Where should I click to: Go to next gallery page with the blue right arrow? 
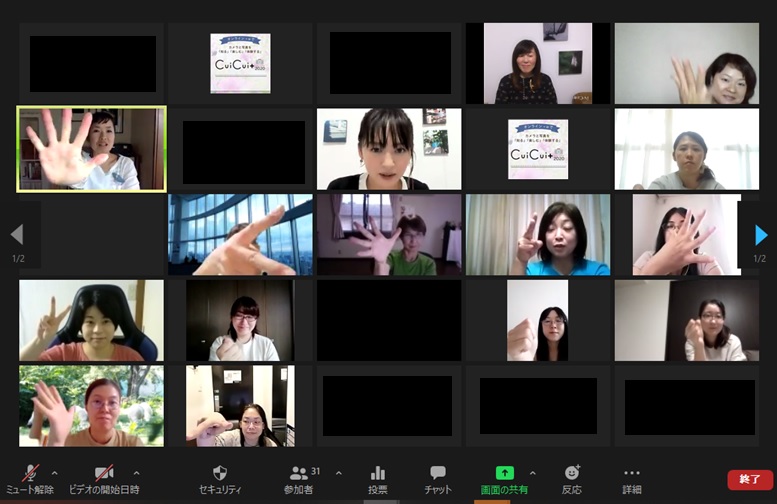pyautogui.click(x=761, y=235)
